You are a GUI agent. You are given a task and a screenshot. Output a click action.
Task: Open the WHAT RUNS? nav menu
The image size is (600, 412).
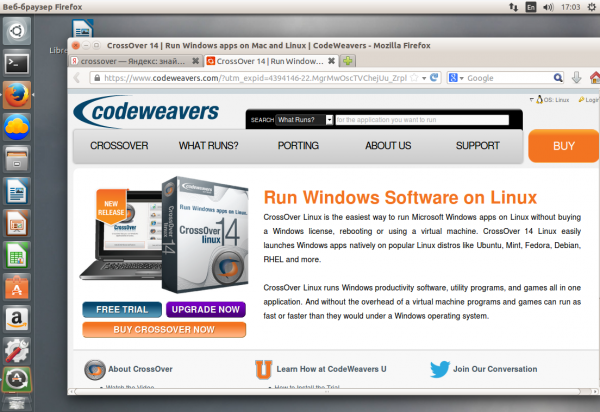coord(209,146)
